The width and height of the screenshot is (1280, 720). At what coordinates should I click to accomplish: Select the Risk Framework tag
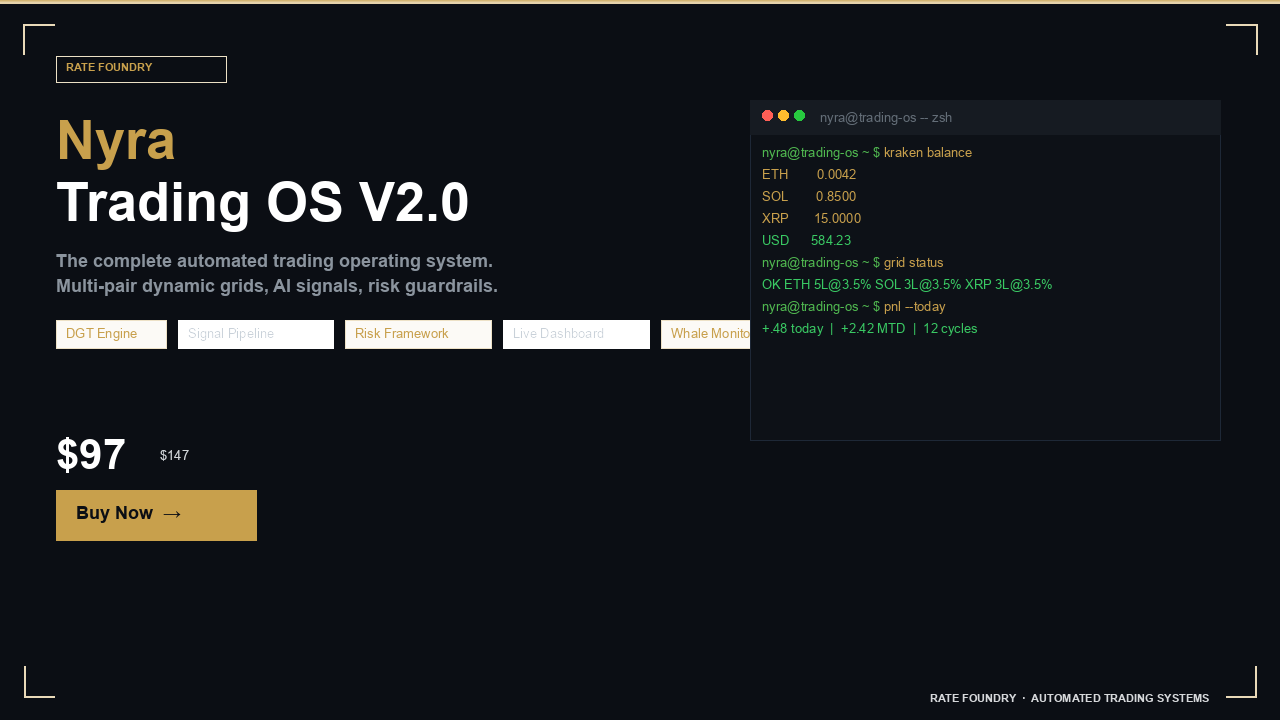[x=418, y=334]
